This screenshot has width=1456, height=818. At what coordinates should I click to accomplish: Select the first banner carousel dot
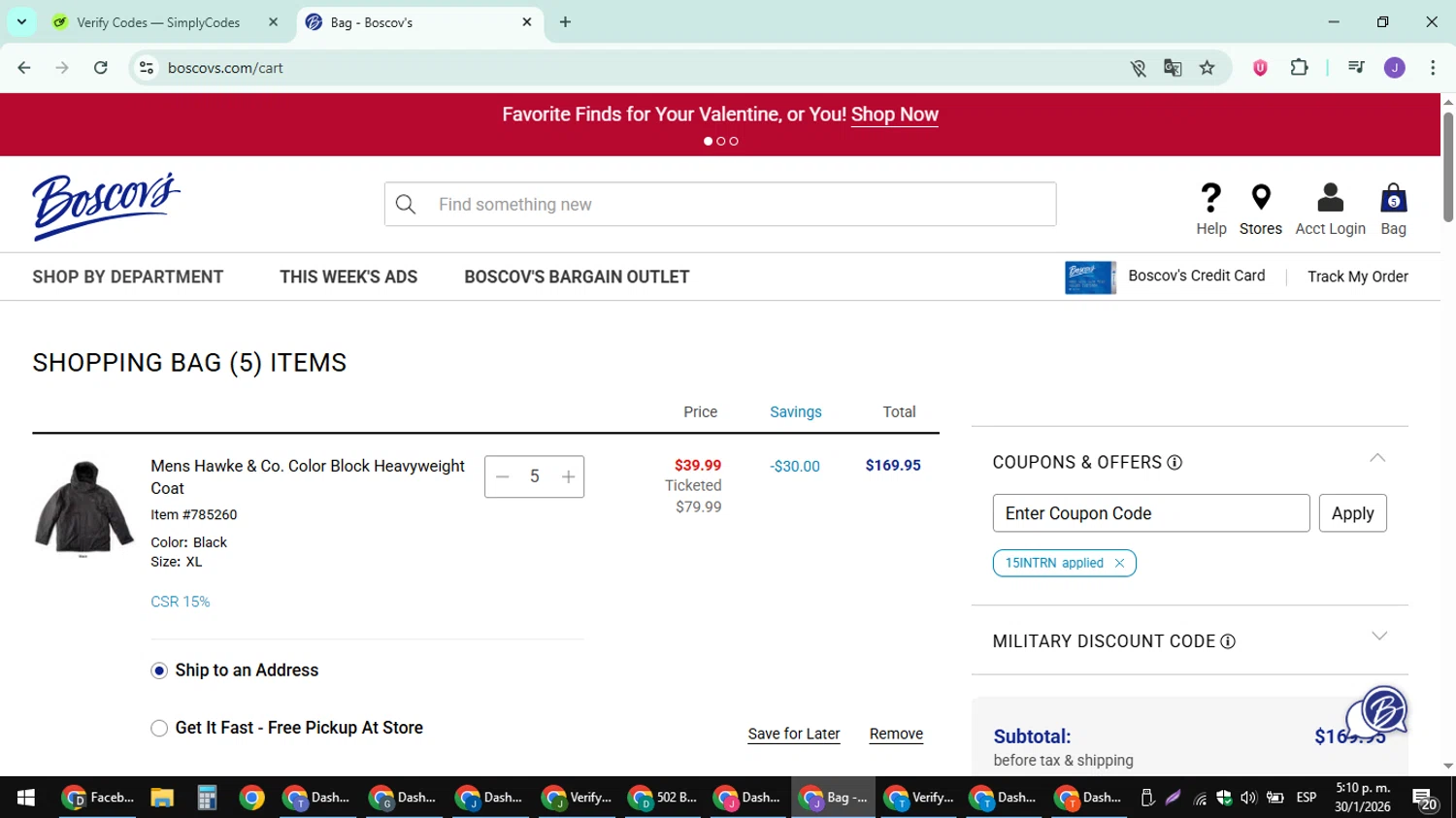(x=709, y=142)
